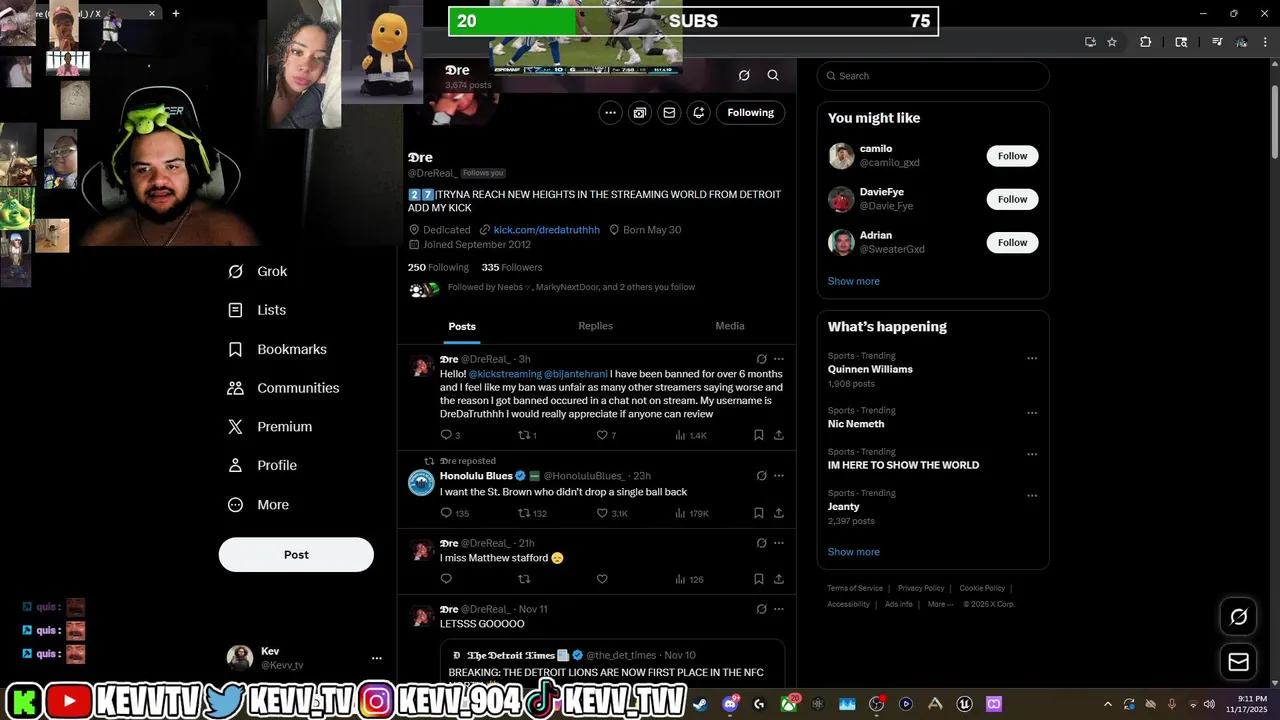View Dre's 335 Followers list

point(512,267)
